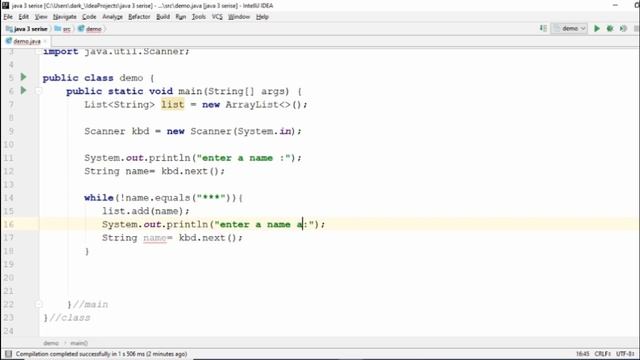Open the line separator CRLF selector
The image size is (640, 360).
point(603,354)
